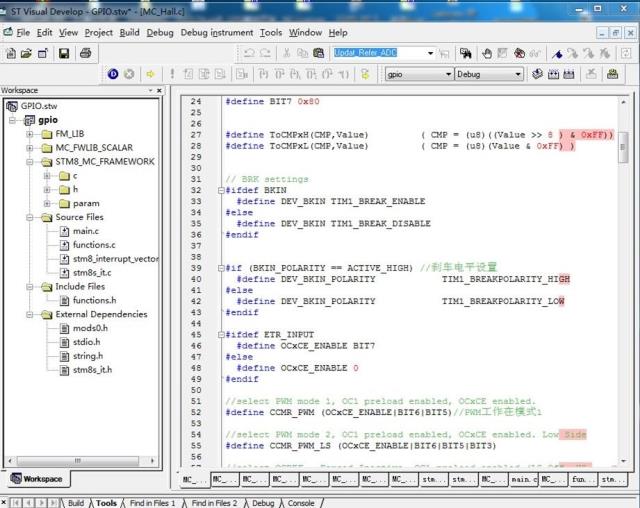Collapse the External Dependencies folder
Image resolution: width=640 pixels, height=508 pixels.
point(29,314)
